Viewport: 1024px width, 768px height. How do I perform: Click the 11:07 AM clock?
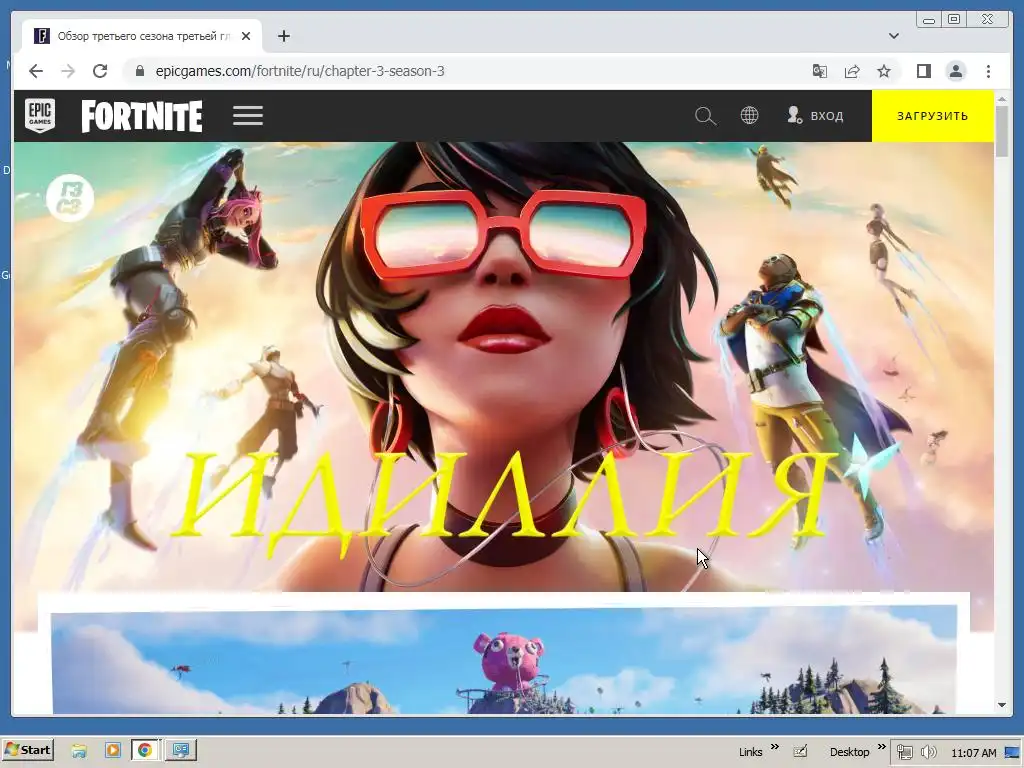click(974, 753)
